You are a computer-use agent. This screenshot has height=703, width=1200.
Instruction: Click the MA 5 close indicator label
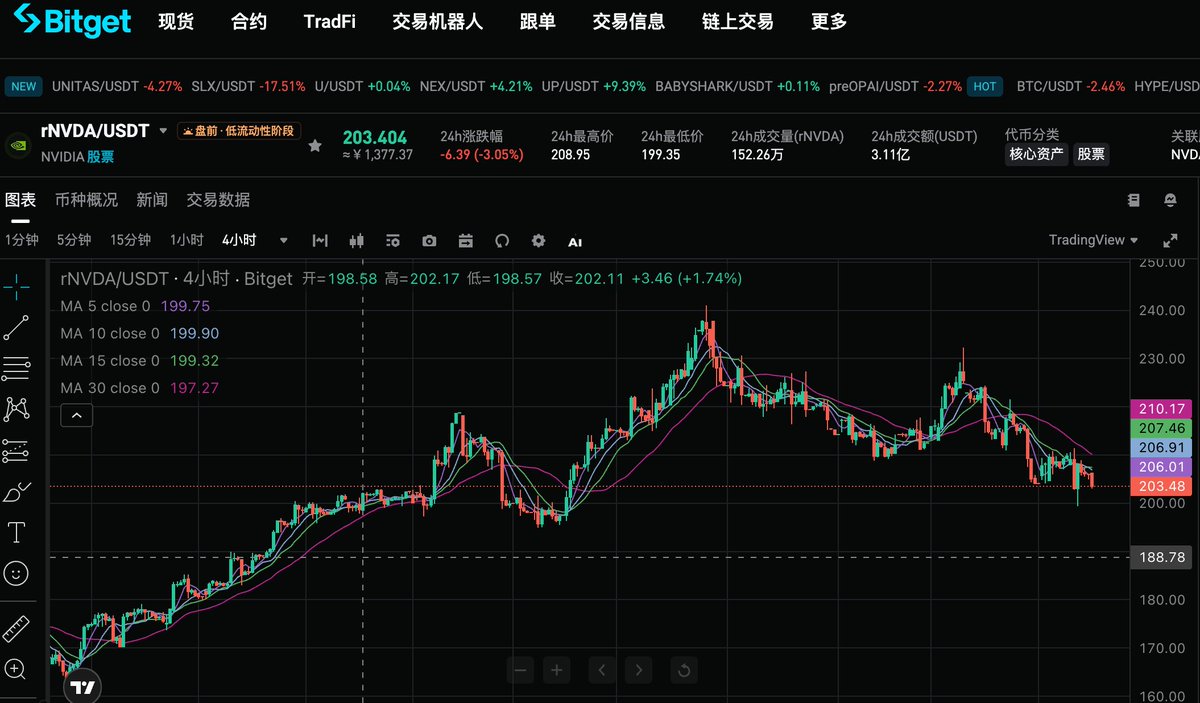[105, 306]
